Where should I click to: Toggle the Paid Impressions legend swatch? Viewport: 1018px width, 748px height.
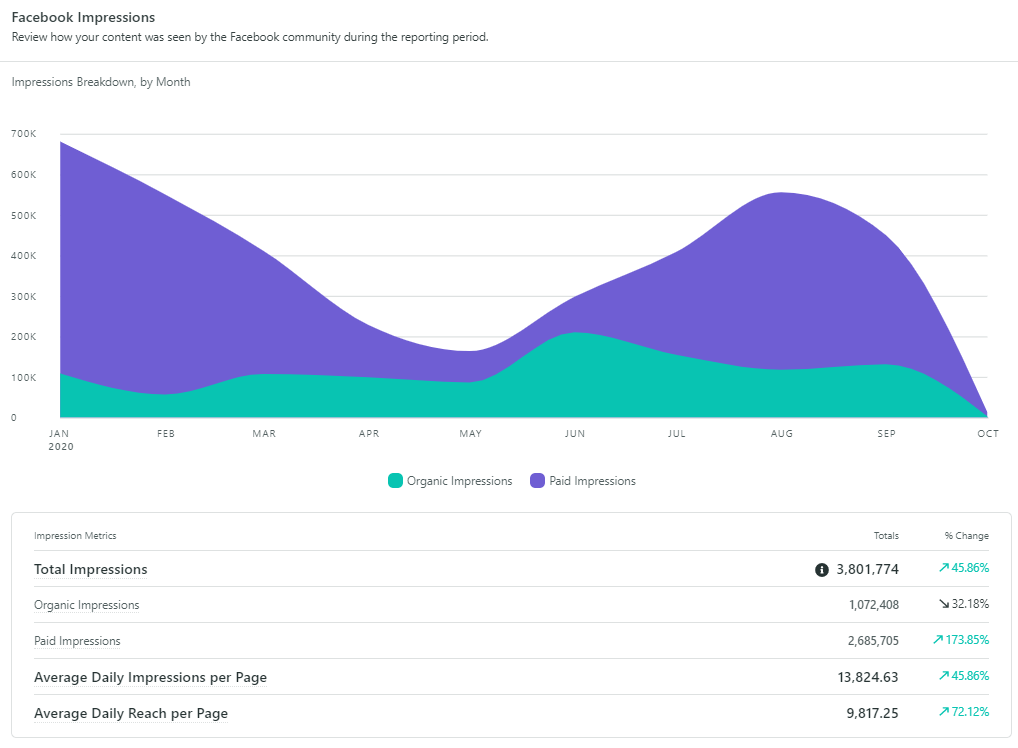click(537, 480)
